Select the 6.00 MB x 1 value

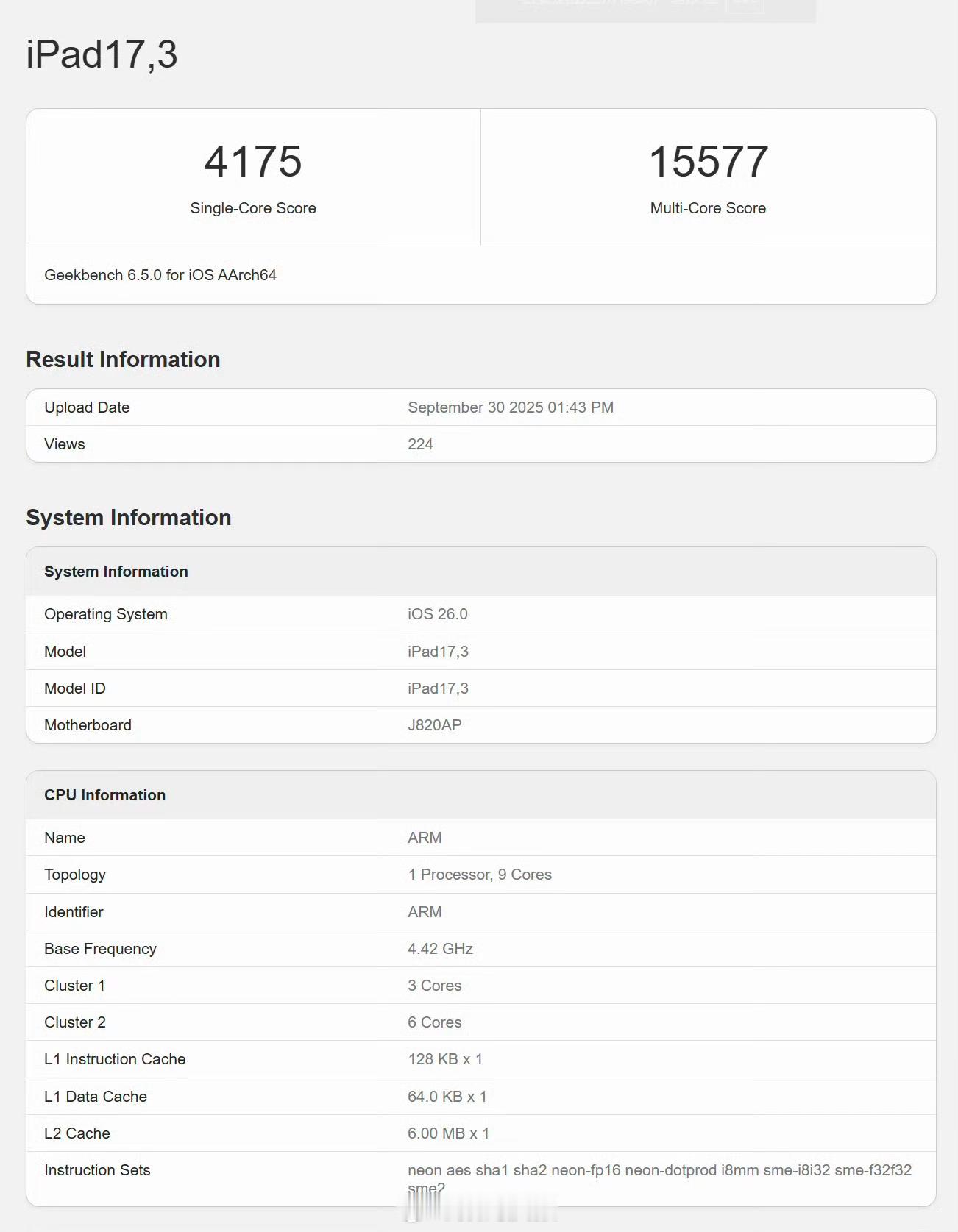coord(448,1133)
